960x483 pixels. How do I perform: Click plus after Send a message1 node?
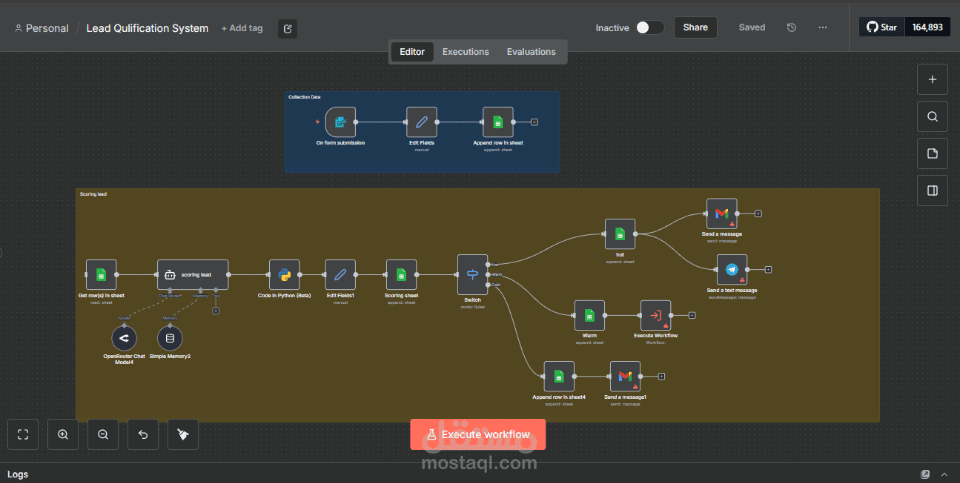tap(661, 376)
